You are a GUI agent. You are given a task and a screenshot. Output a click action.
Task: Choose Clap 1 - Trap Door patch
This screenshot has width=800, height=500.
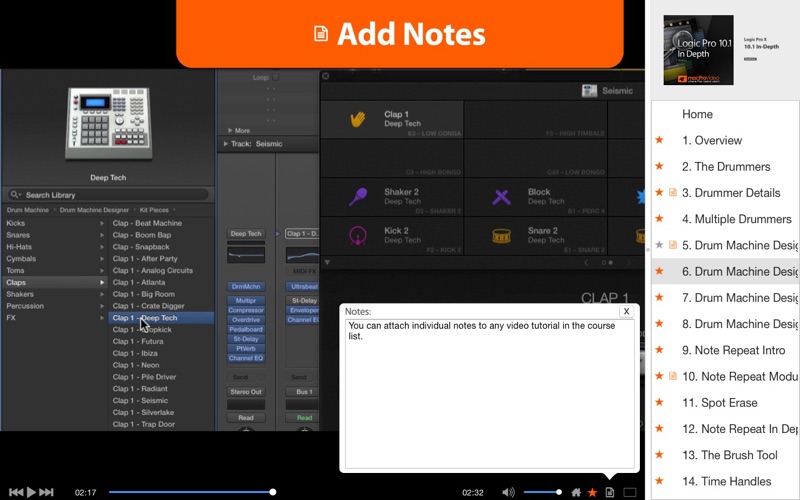(x=144, y=424)
